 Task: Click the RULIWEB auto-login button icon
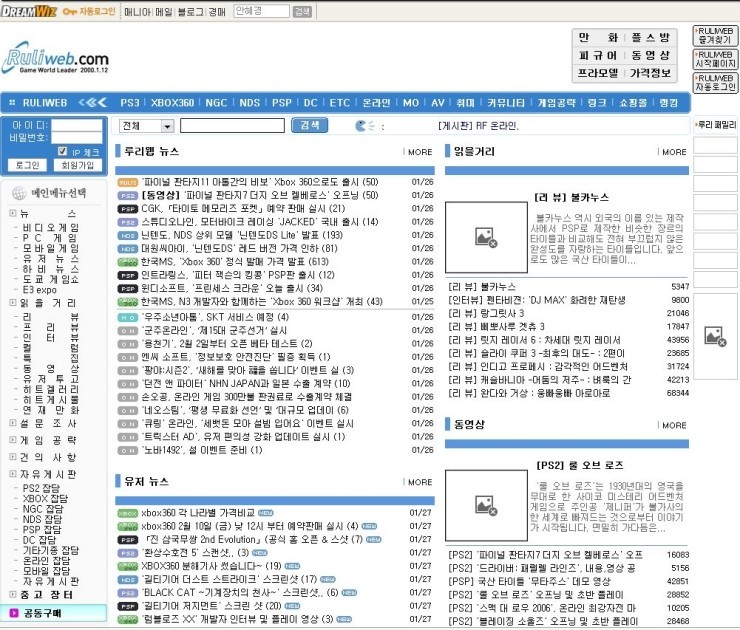click(715, 83)
